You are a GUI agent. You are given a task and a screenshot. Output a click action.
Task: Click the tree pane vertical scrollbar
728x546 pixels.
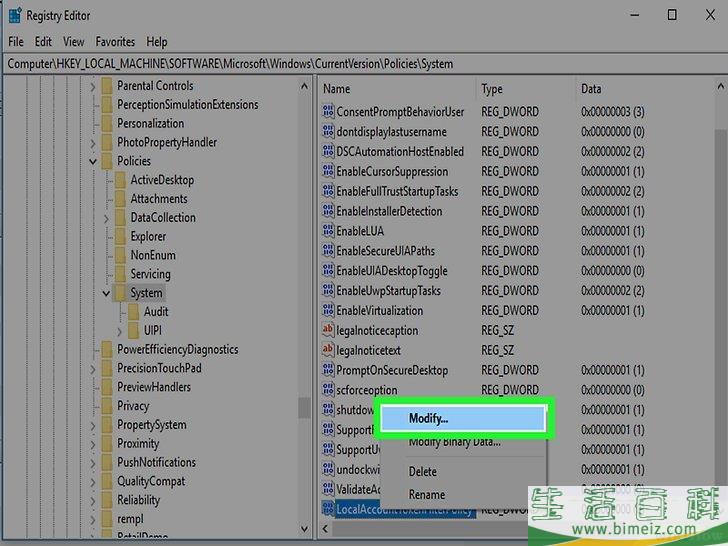tap(304, 300)
